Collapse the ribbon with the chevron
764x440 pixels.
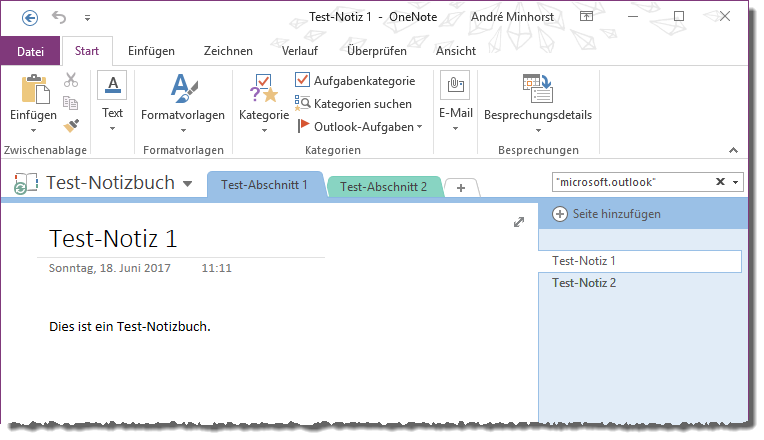point(733,151)
